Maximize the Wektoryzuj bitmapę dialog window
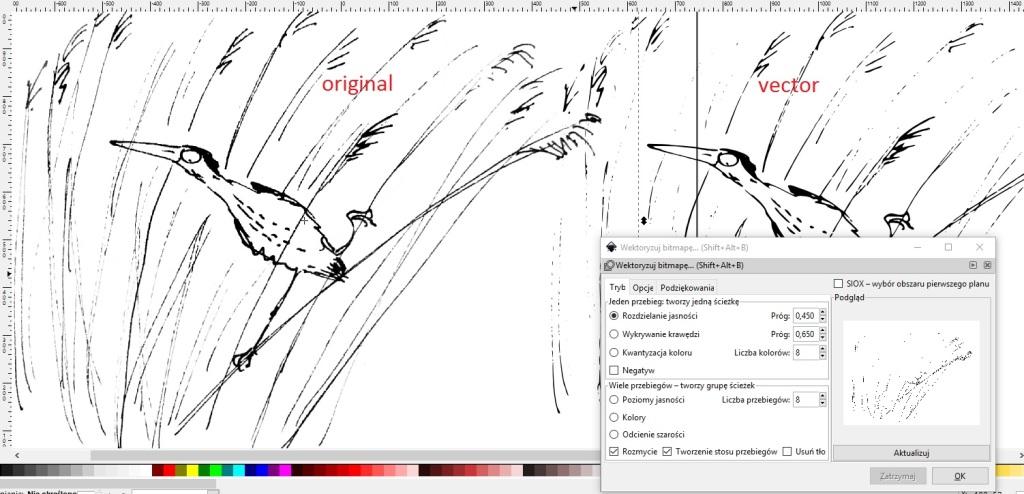The height and width of the screenshot is (494, 1024). tap(948, 247)
